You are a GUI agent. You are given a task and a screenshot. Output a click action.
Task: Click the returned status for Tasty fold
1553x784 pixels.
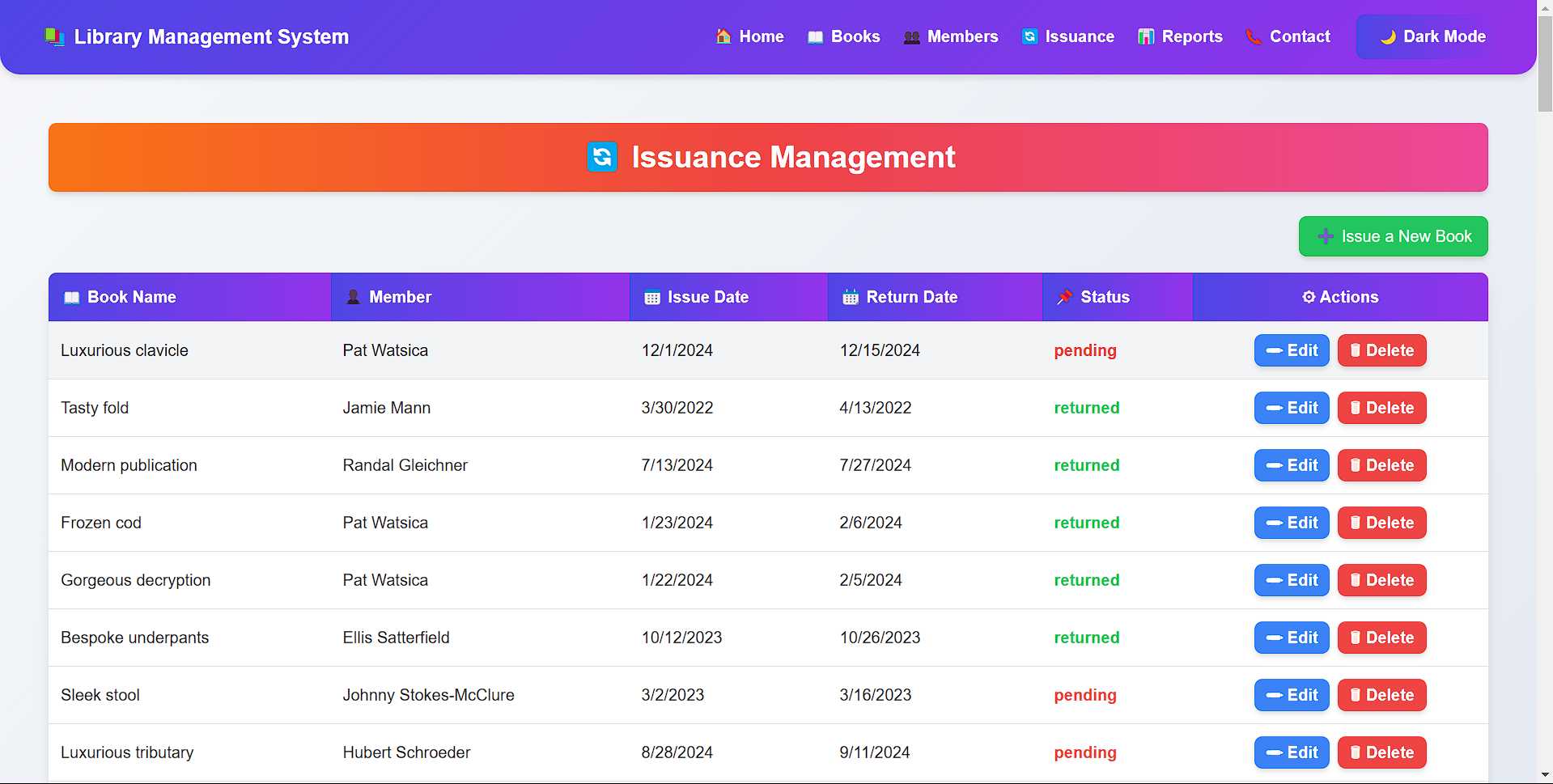tap(1087, 408)
